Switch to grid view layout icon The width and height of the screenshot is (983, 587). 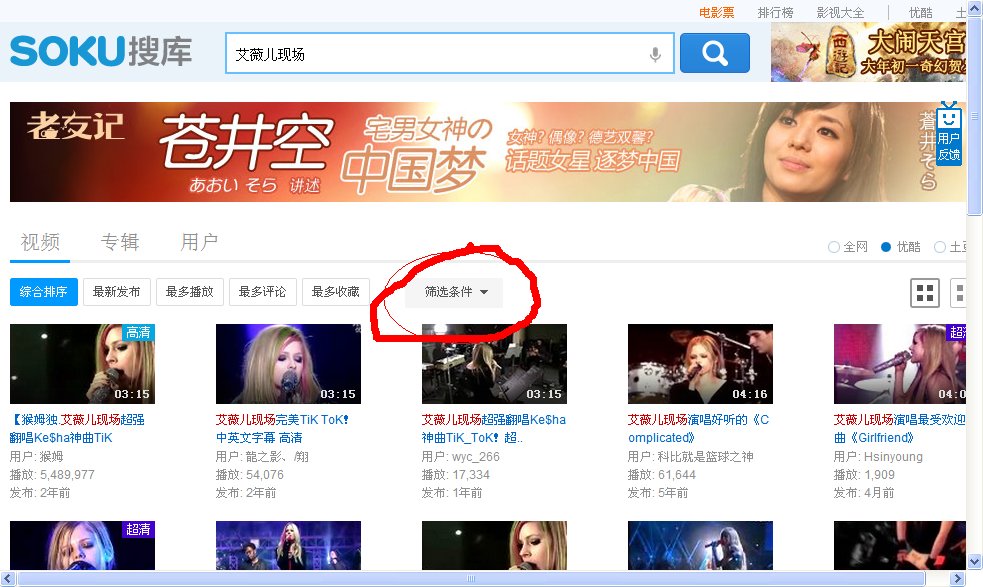(925, 293)
